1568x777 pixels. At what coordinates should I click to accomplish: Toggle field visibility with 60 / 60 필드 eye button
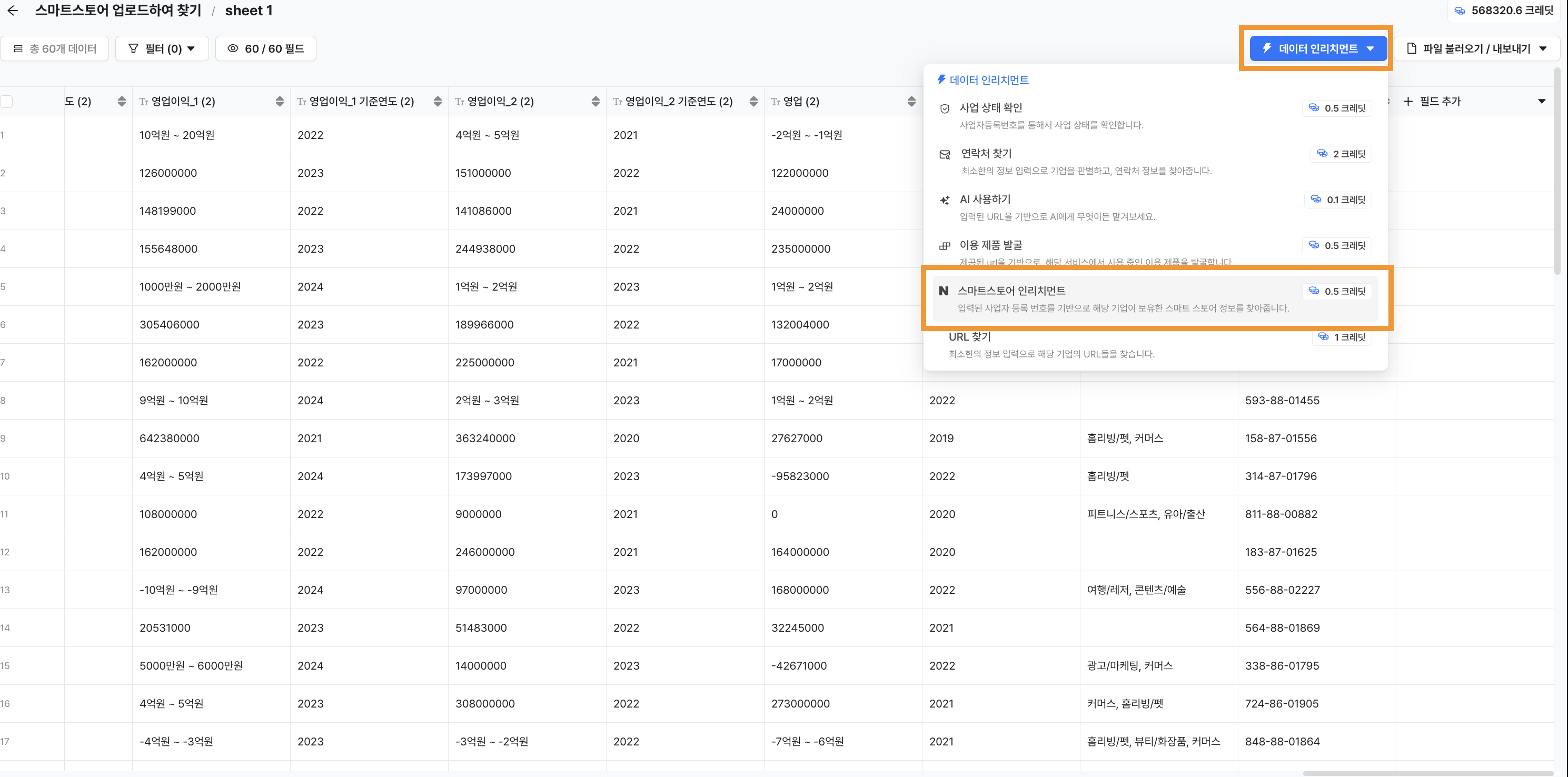click(x=266, y=48)
